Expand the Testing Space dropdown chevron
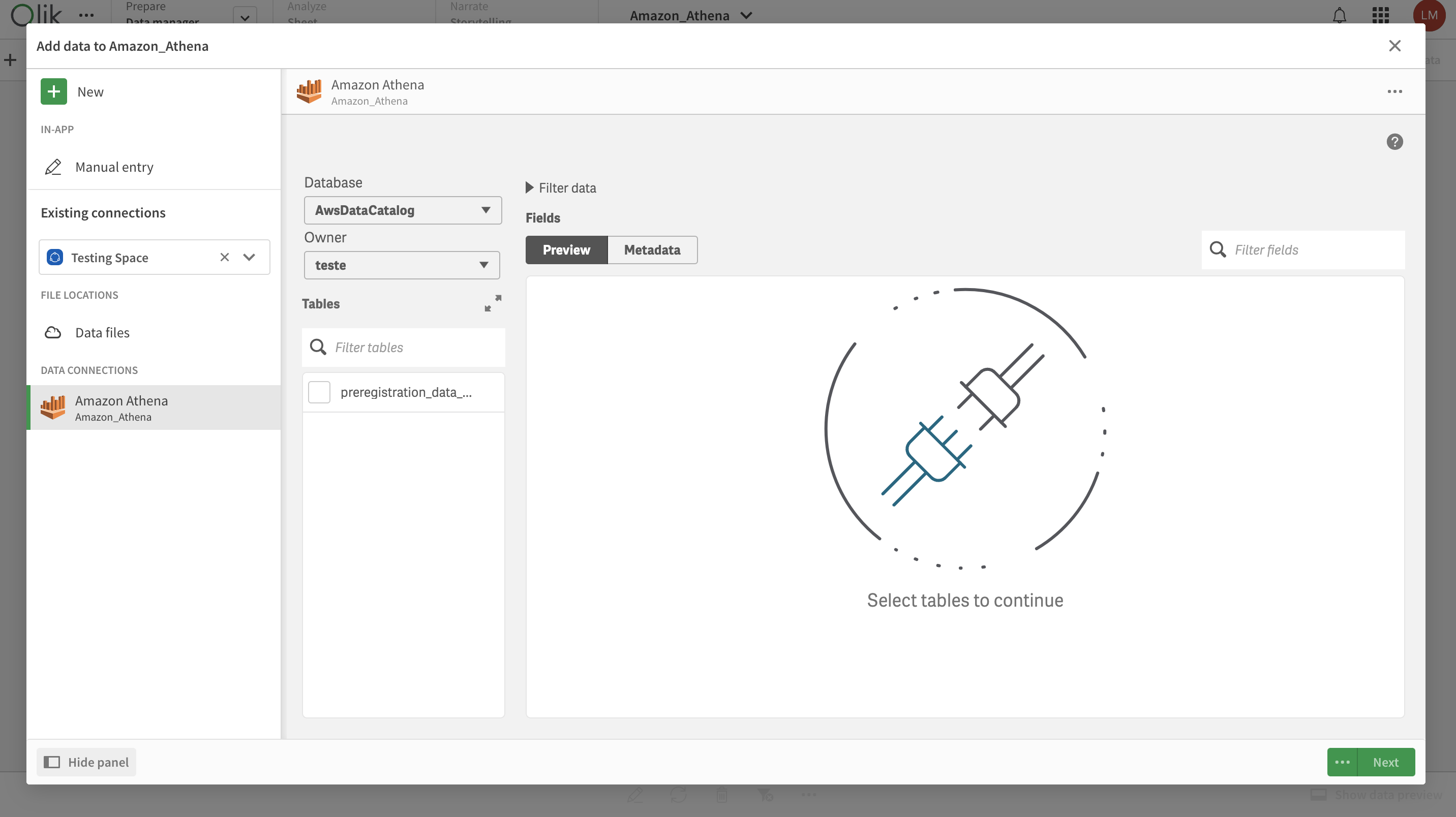The width and height of the screenshot is (1456, 817). tap(249, 257)
